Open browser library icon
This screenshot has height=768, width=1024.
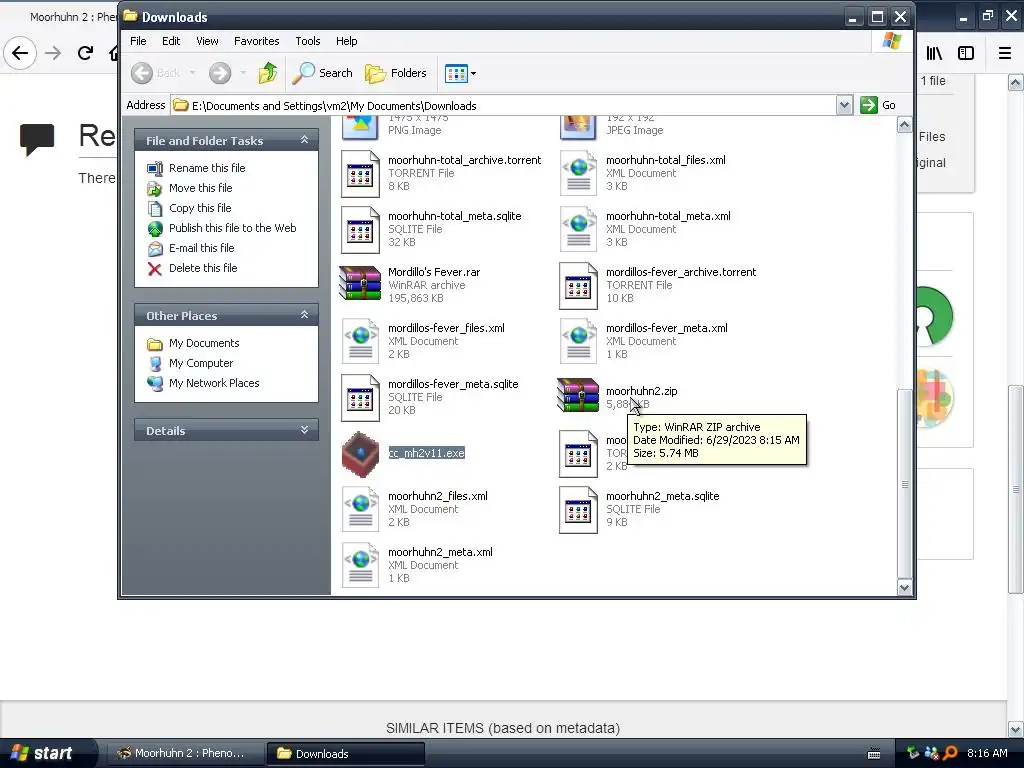pos(935,53)
